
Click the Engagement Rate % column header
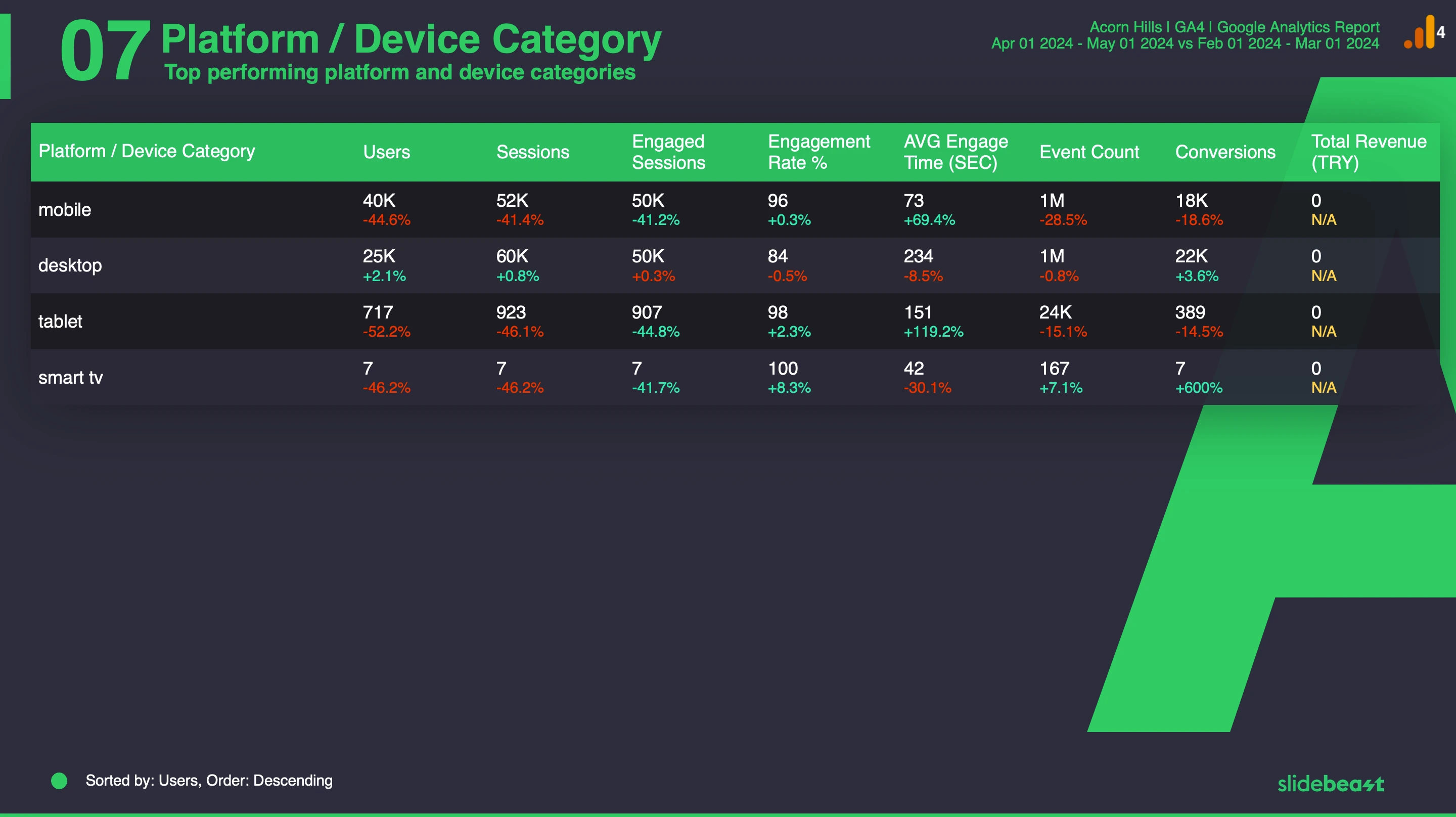click(819, 152)
